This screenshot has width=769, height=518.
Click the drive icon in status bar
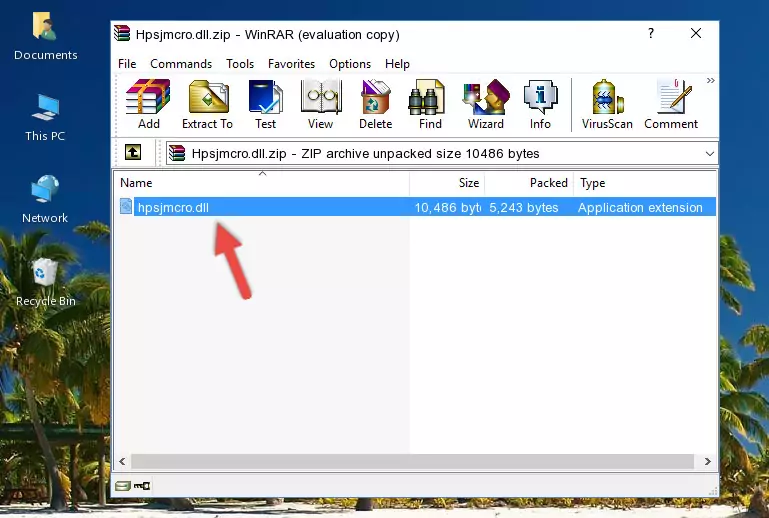(123, 486)
